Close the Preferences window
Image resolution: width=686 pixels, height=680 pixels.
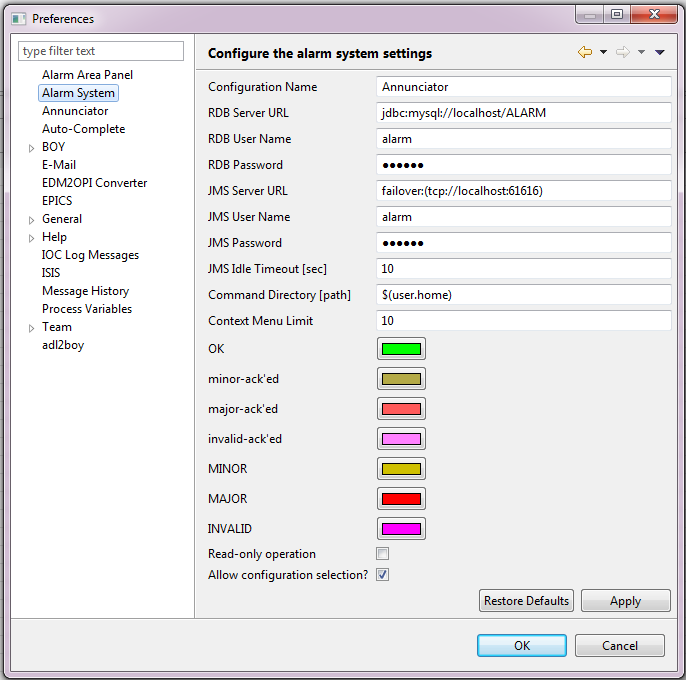[654, 14]
